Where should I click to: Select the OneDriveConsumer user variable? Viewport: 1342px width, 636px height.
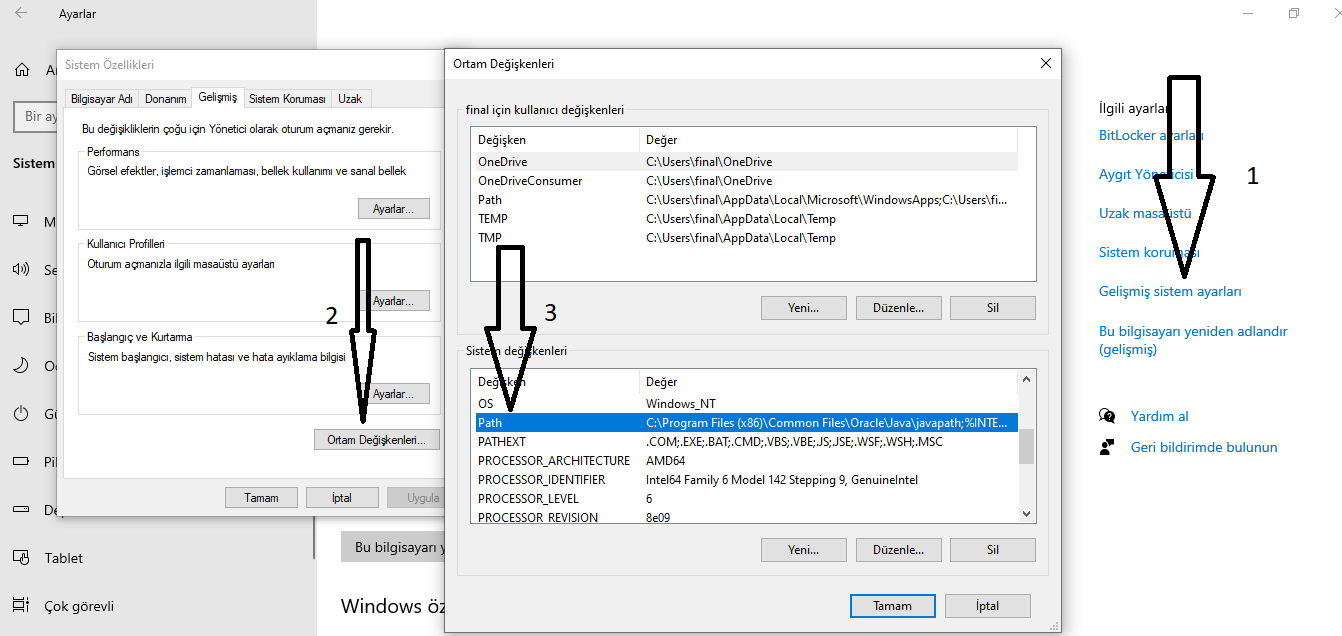tap(746, 181)
